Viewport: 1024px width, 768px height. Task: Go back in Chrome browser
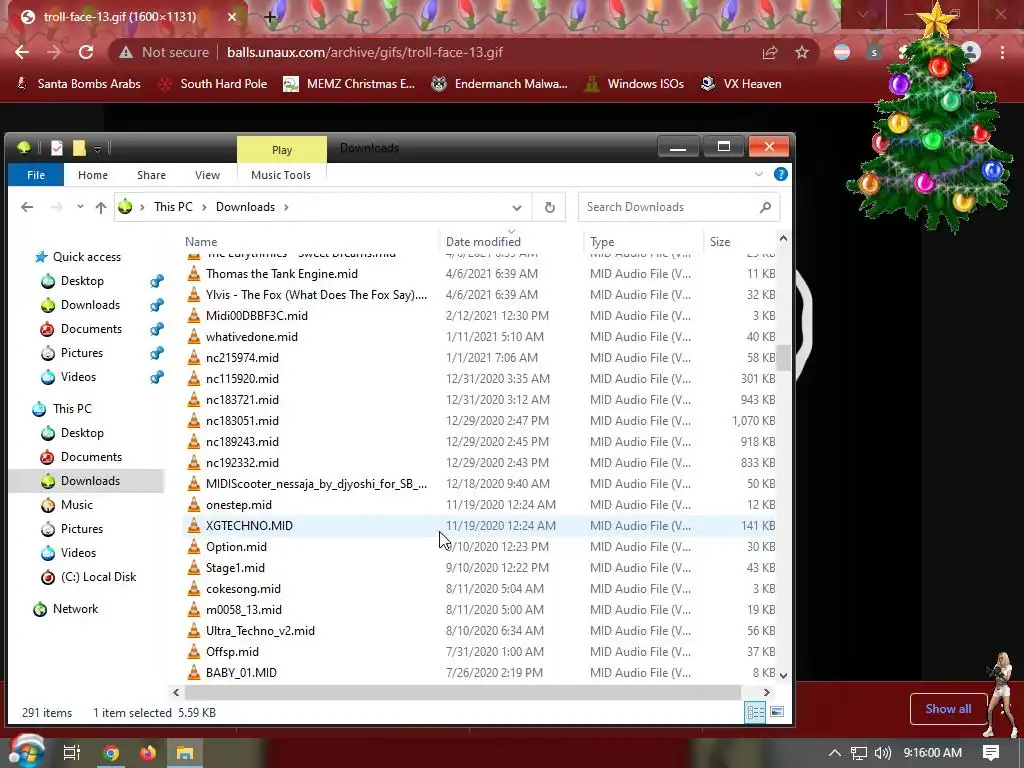(x=22, y=52)
